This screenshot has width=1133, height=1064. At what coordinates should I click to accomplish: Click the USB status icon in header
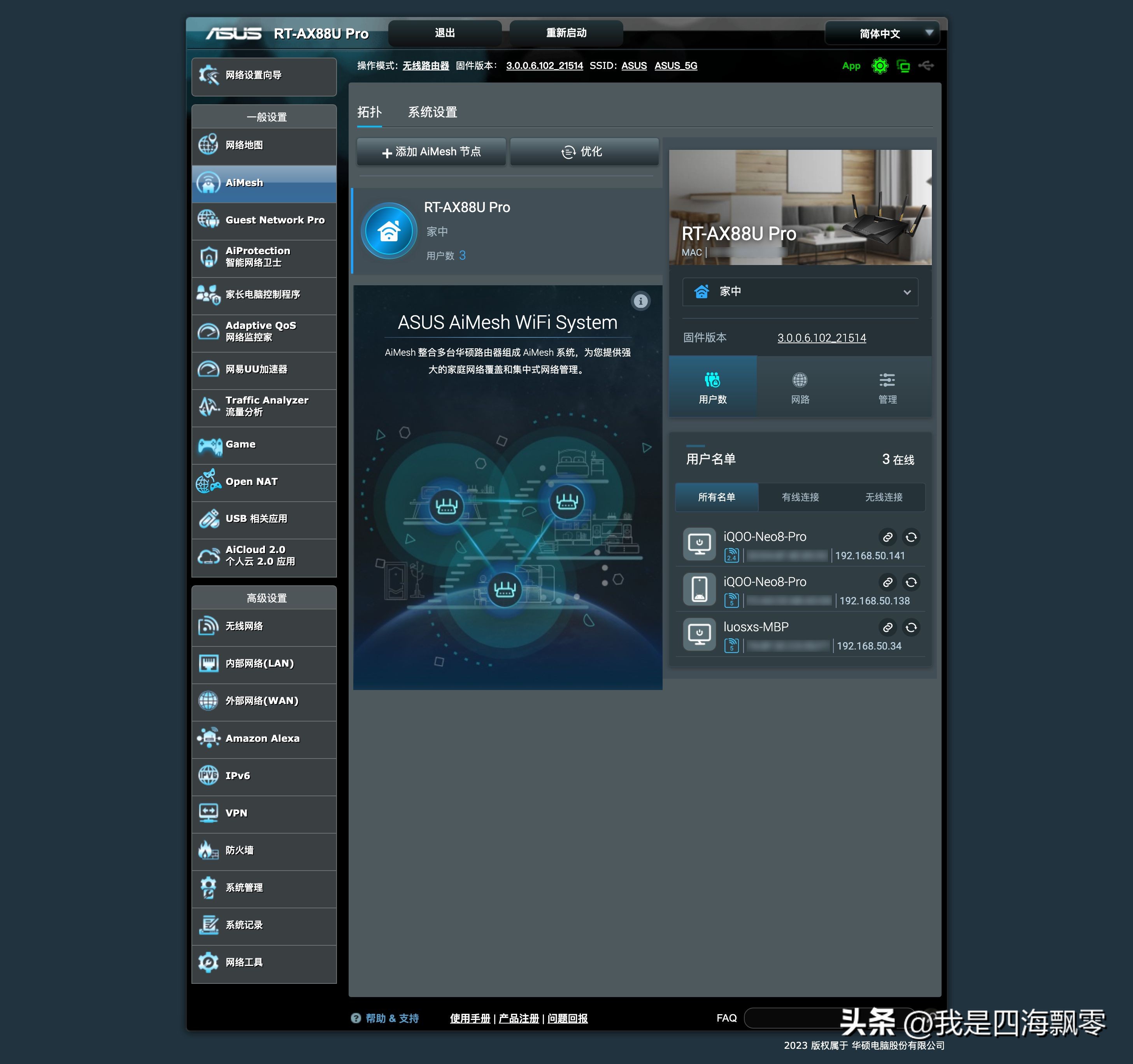coord(926,66)
